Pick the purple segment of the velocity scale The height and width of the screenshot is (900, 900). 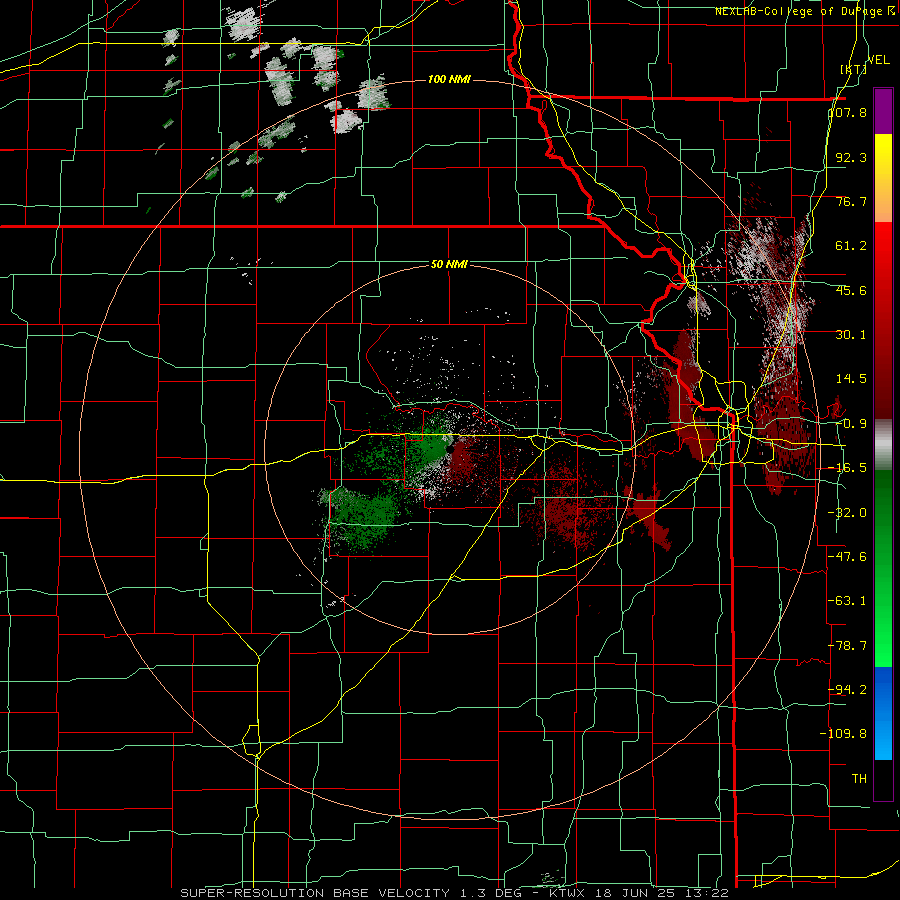883,111
